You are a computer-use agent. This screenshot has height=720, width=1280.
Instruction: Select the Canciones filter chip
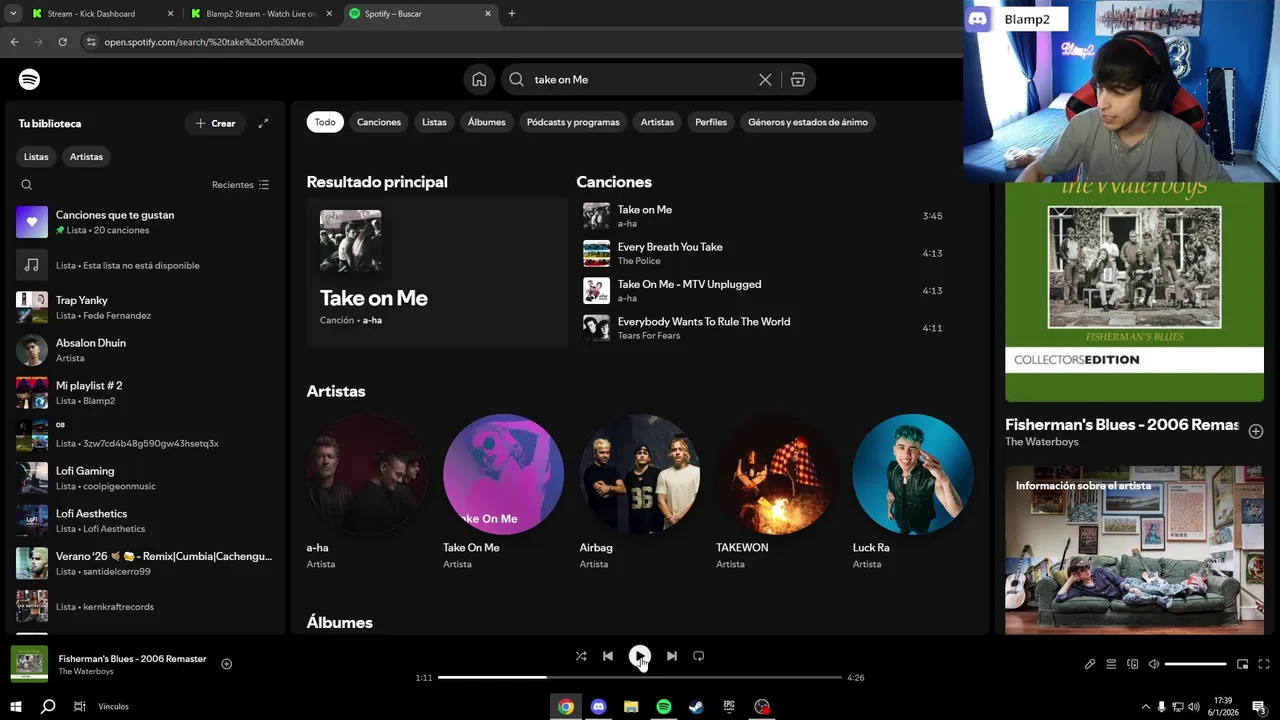379,122
